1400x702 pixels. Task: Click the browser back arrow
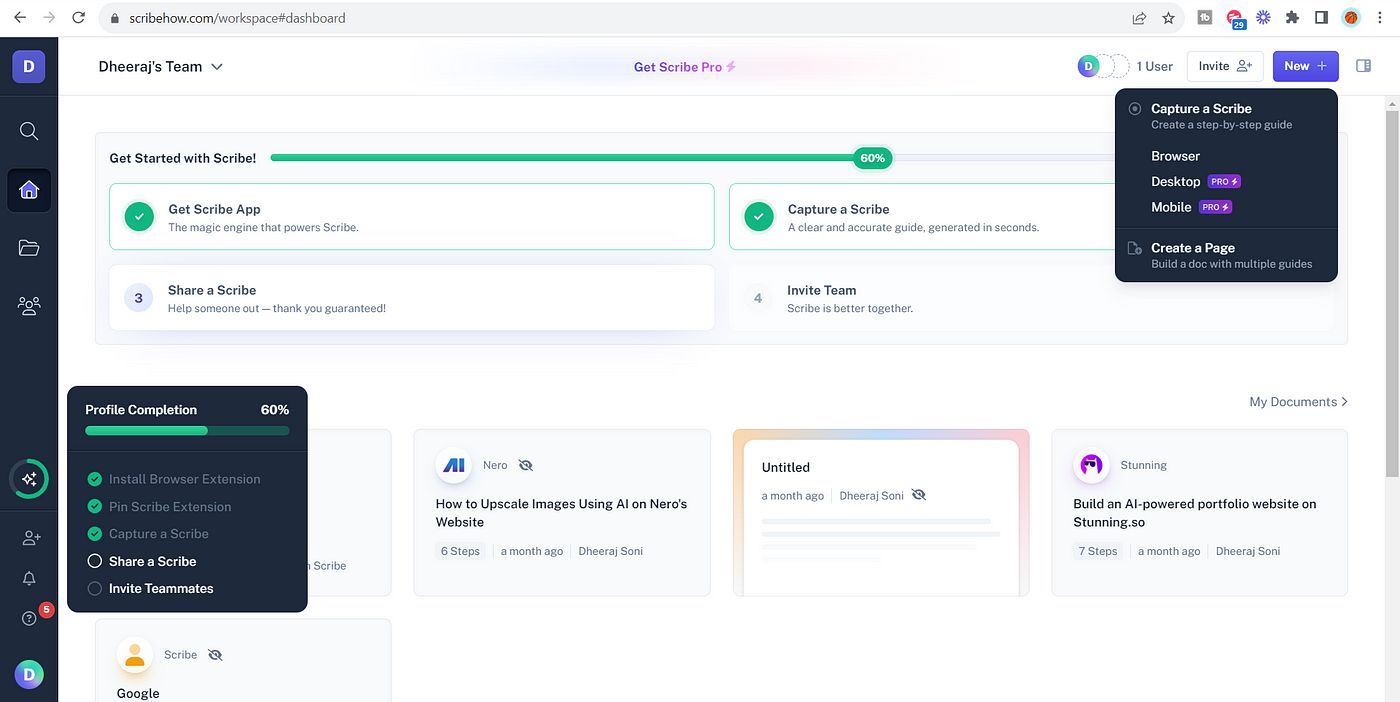[x=19, y=17]
